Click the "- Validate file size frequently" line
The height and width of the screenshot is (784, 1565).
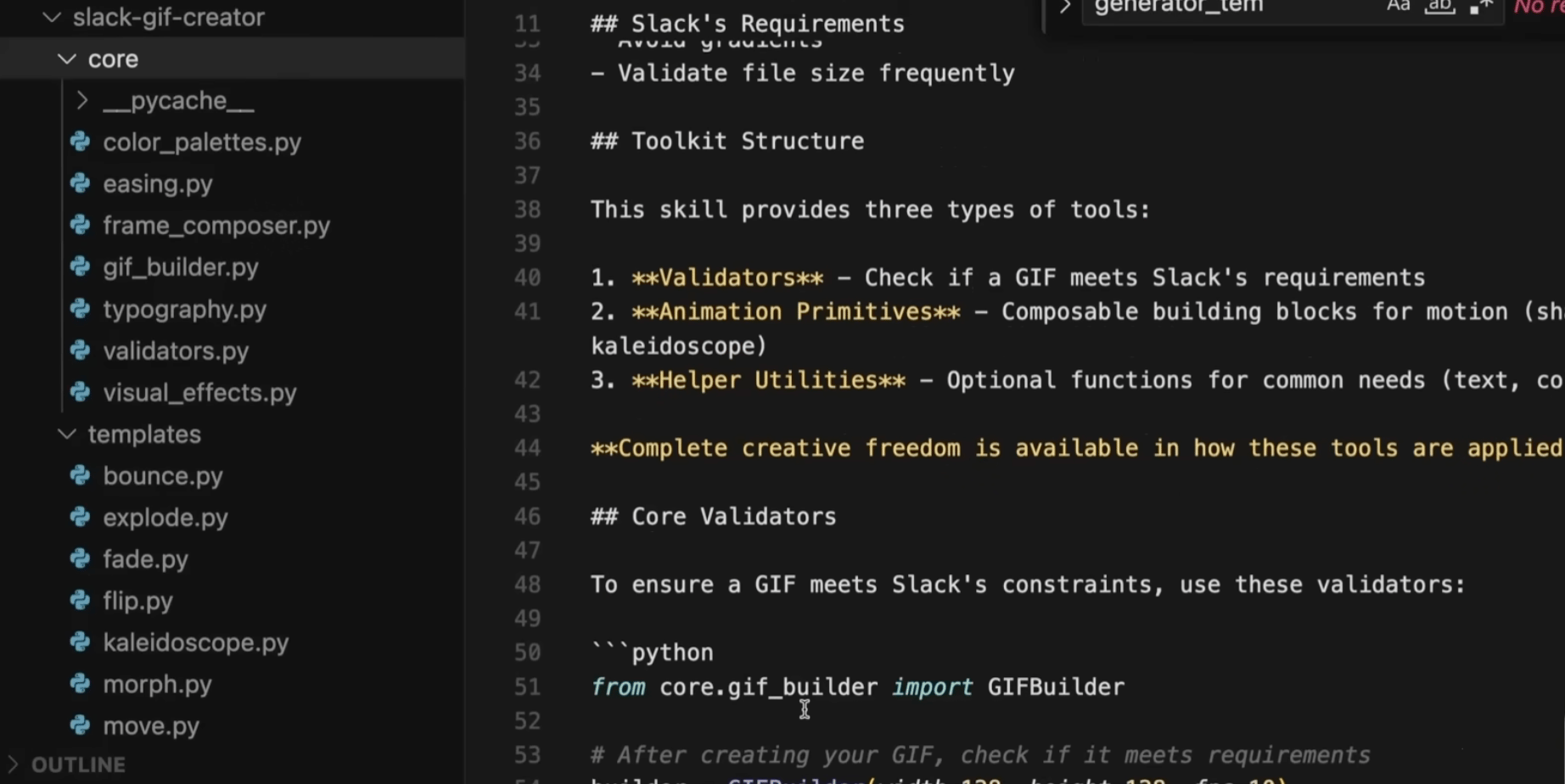(803, 73)
